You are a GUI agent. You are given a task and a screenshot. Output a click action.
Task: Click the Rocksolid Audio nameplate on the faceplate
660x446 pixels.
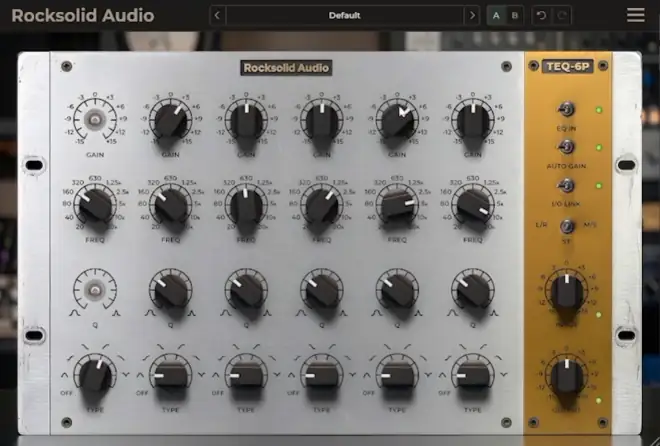[x=286, y=68]
